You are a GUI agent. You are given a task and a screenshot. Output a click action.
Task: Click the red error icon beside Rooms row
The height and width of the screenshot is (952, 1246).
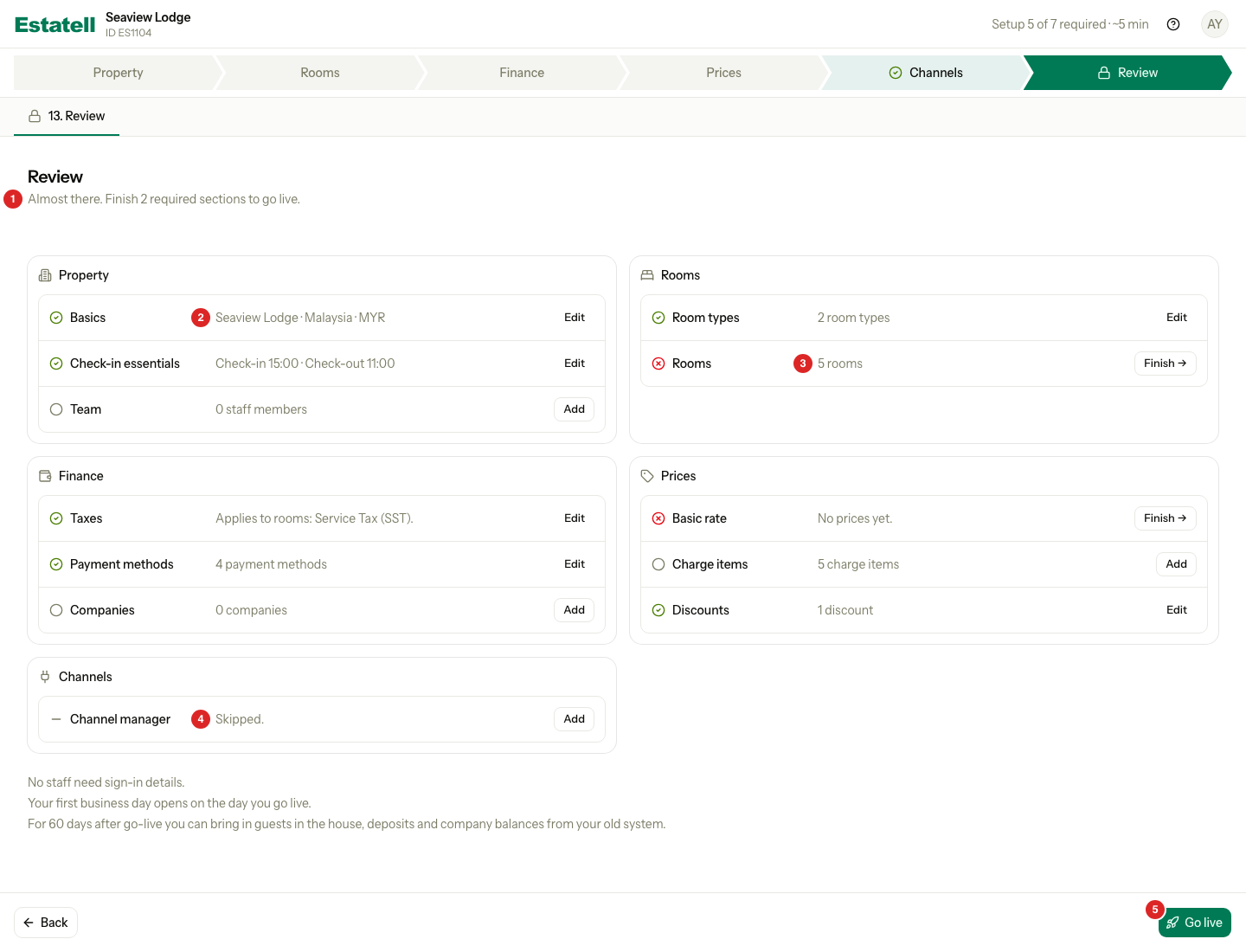658,363
